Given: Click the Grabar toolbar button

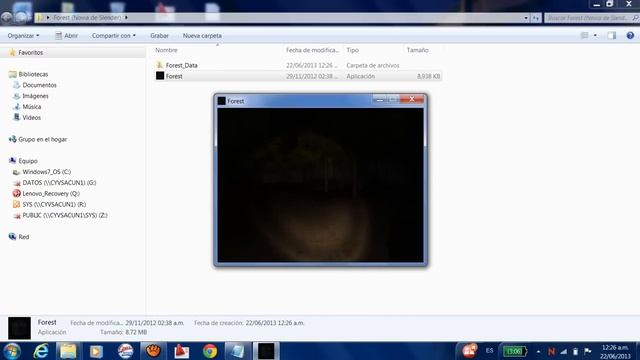Looking at the screenshot, I should [159, 36].
